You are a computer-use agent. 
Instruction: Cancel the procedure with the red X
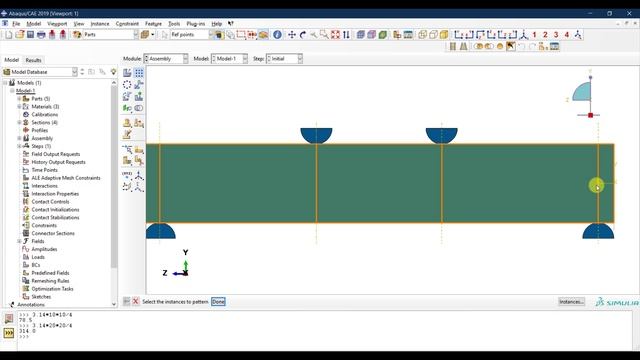click(x=136, y=302)
